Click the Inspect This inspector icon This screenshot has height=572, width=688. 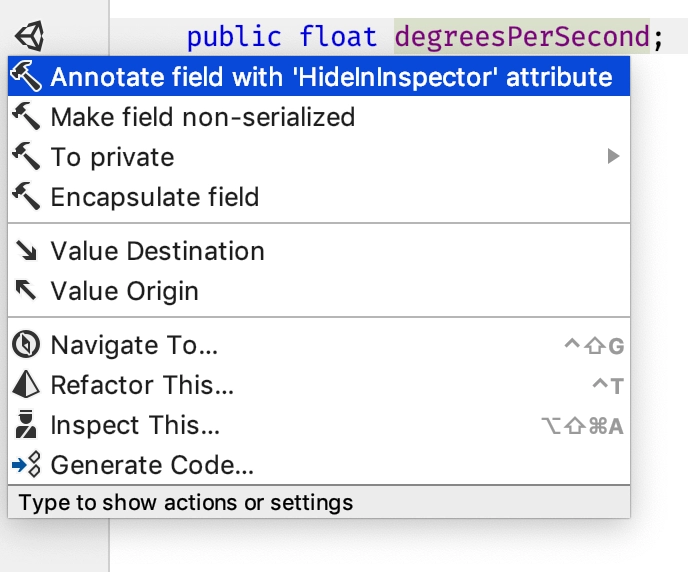click(x=26, y=424)
